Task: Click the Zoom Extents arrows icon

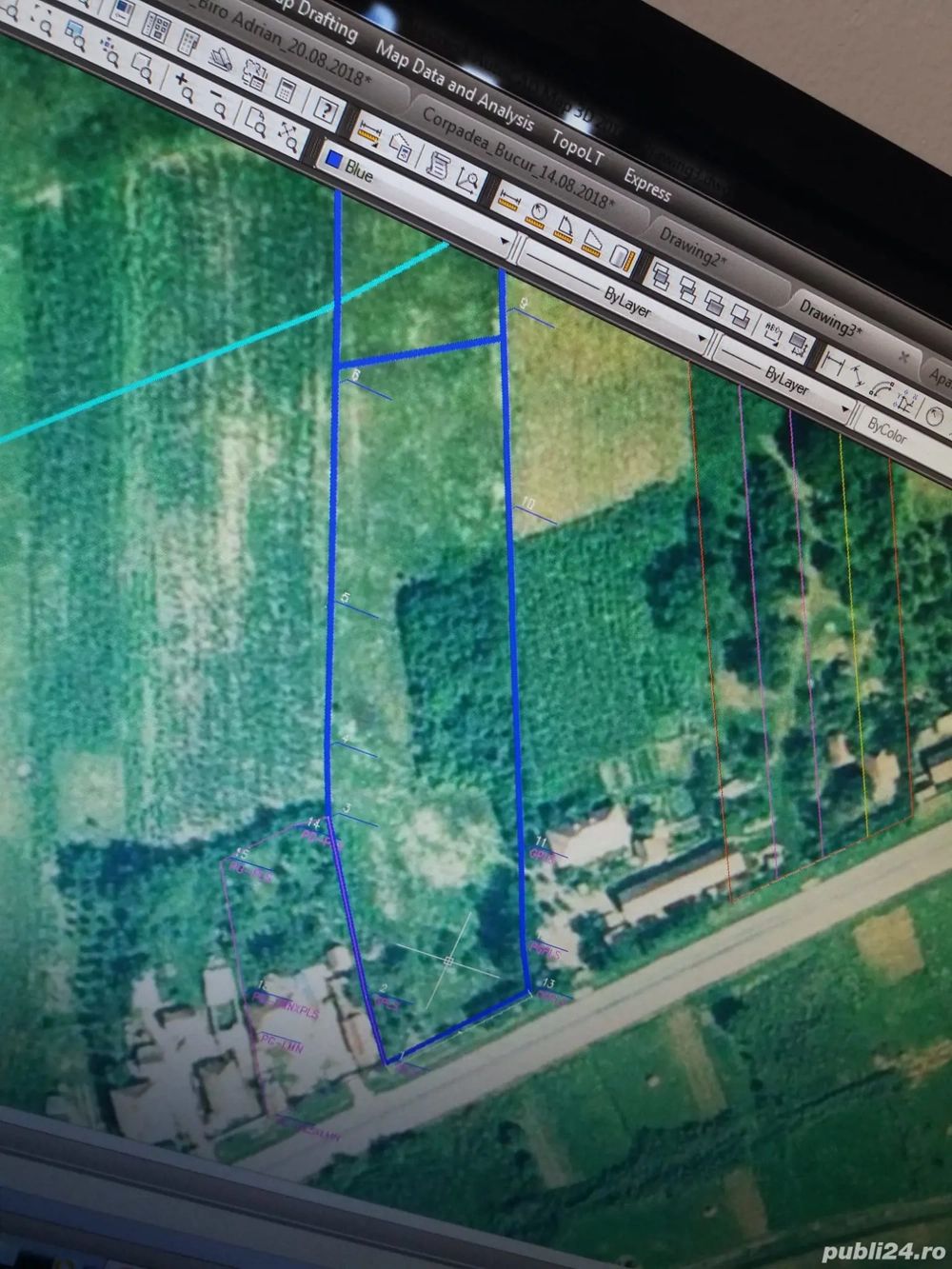Action: [288, 137]
